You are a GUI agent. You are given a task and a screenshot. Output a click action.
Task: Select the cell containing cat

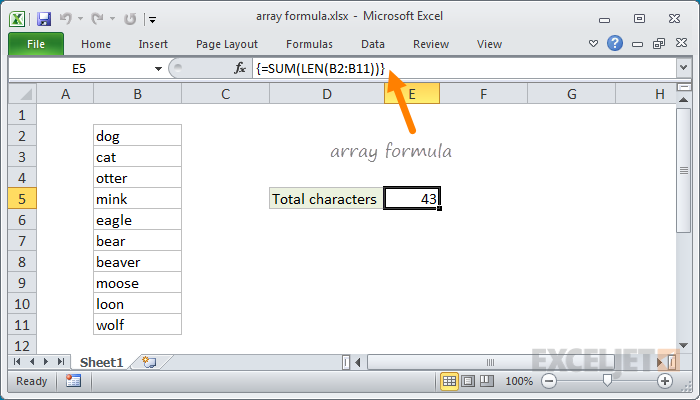[138, 157]
